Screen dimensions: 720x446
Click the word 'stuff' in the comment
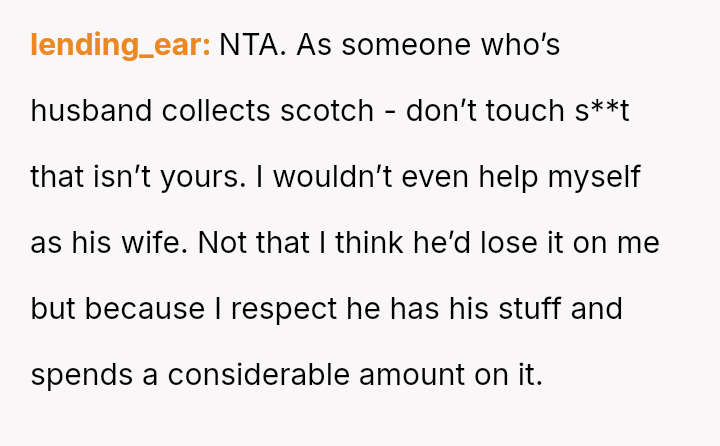point(510,309)
